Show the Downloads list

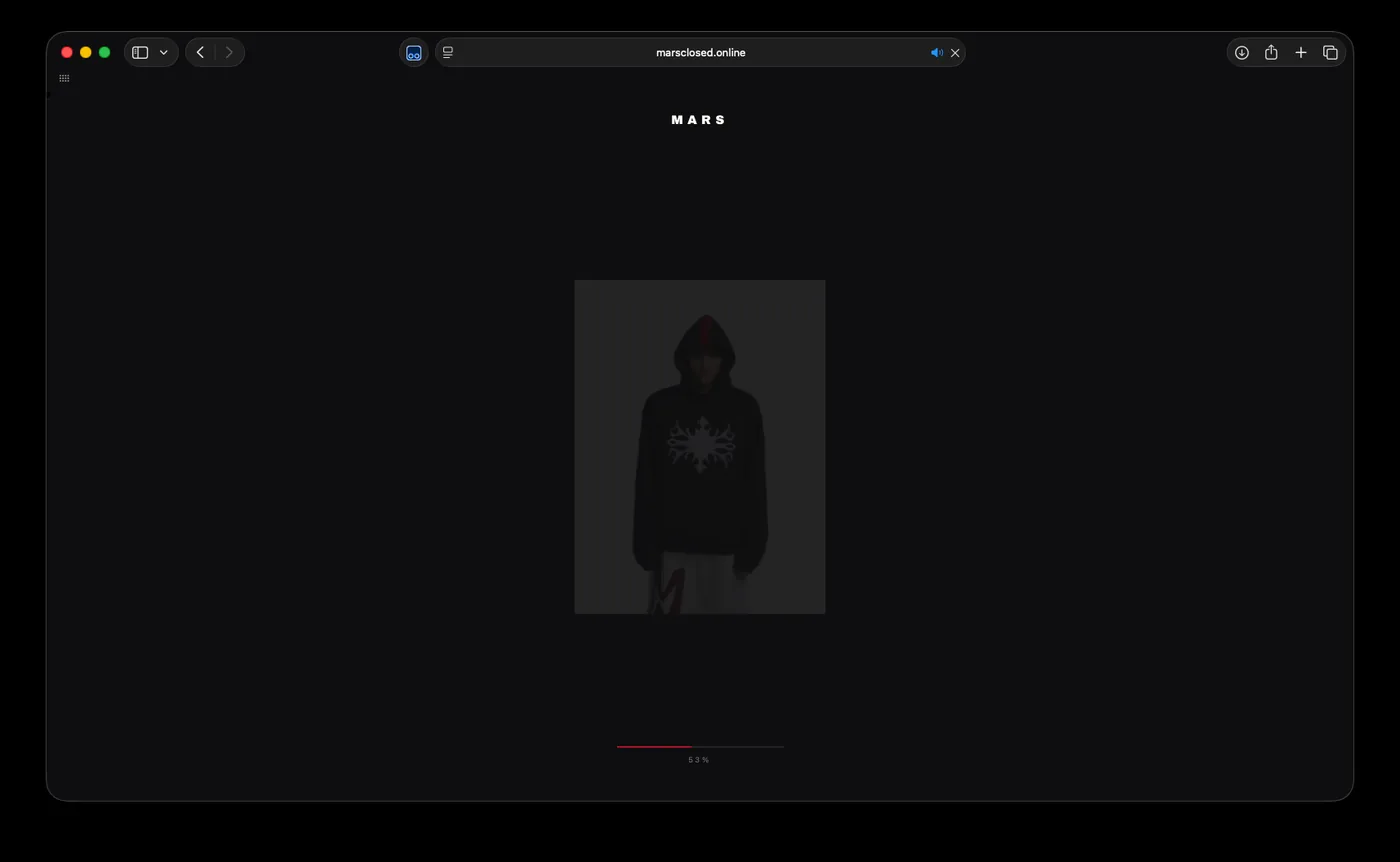coord(1241,53)
